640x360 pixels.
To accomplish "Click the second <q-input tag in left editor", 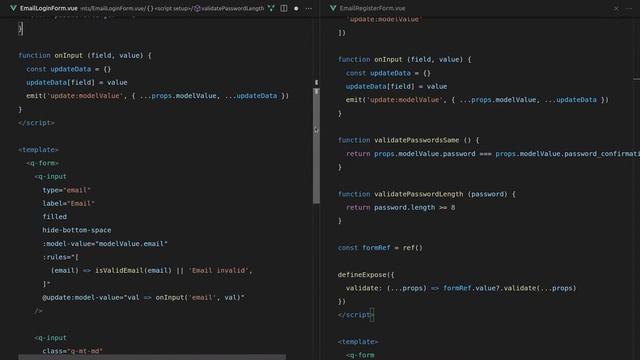I will point(50,338).
